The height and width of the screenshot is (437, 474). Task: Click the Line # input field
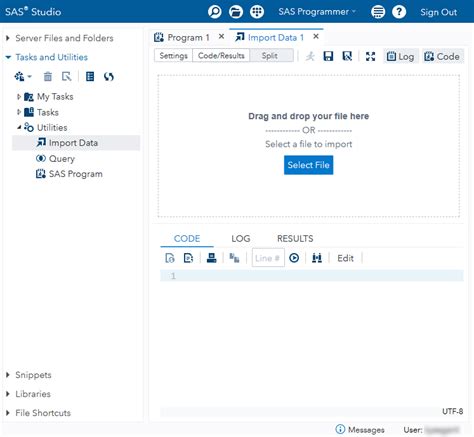[x=268, y=258]
